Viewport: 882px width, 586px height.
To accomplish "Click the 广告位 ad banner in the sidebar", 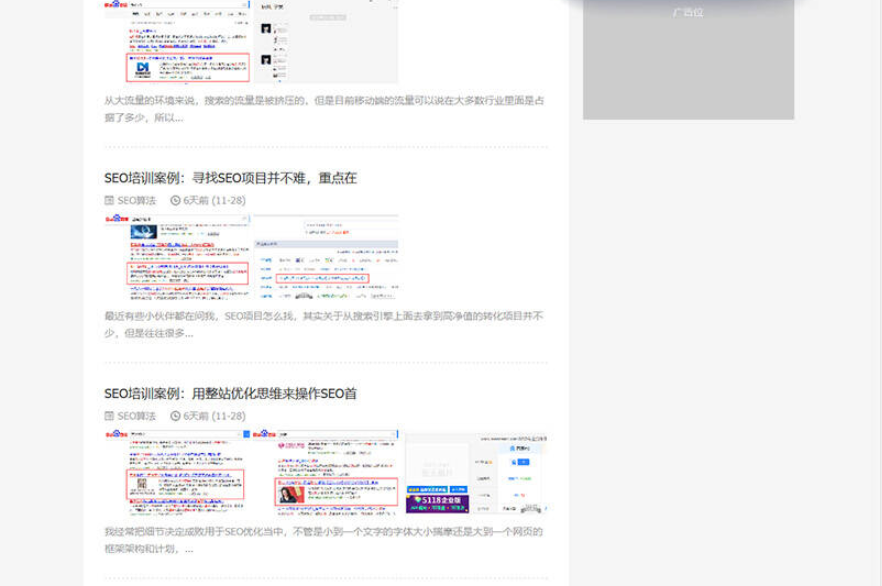I will [688, 60].
